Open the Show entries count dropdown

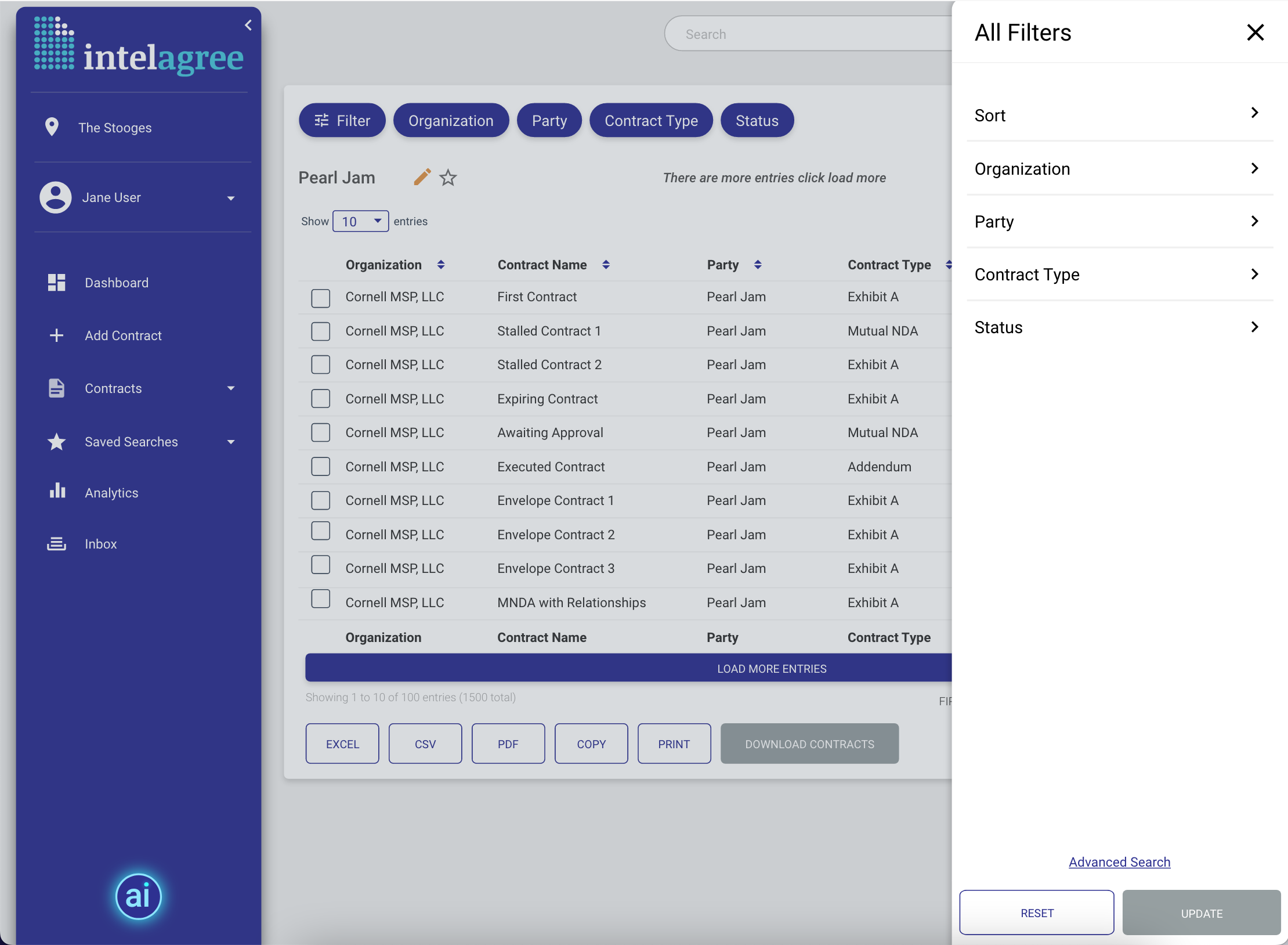point(360,221)
